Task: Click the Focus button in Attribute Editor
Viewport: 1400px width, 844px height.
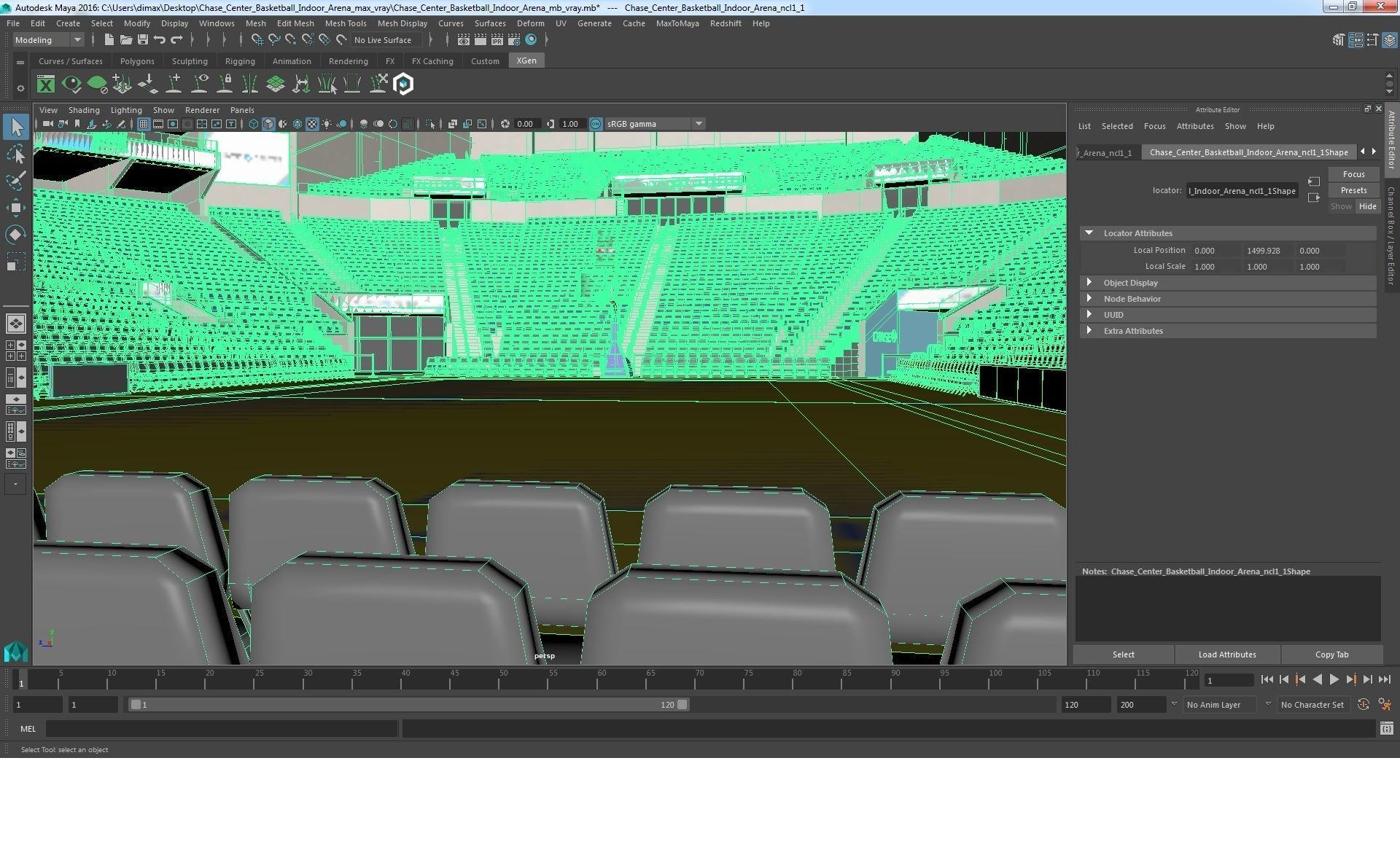Action: tap(1353, 174)
